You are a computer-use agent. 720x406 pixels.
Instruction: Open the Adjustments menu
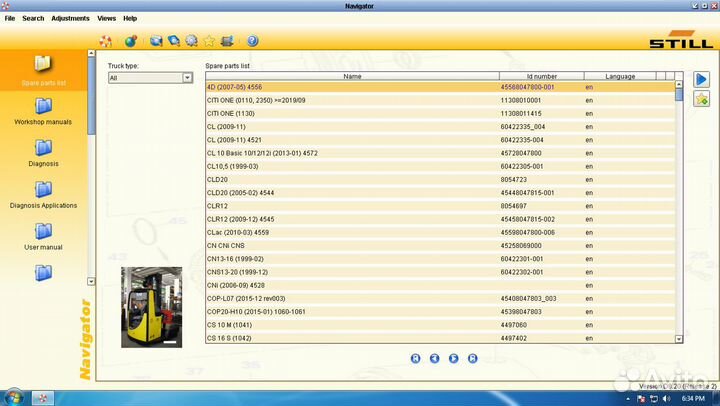pyautogui.click(x=70, y=18)
